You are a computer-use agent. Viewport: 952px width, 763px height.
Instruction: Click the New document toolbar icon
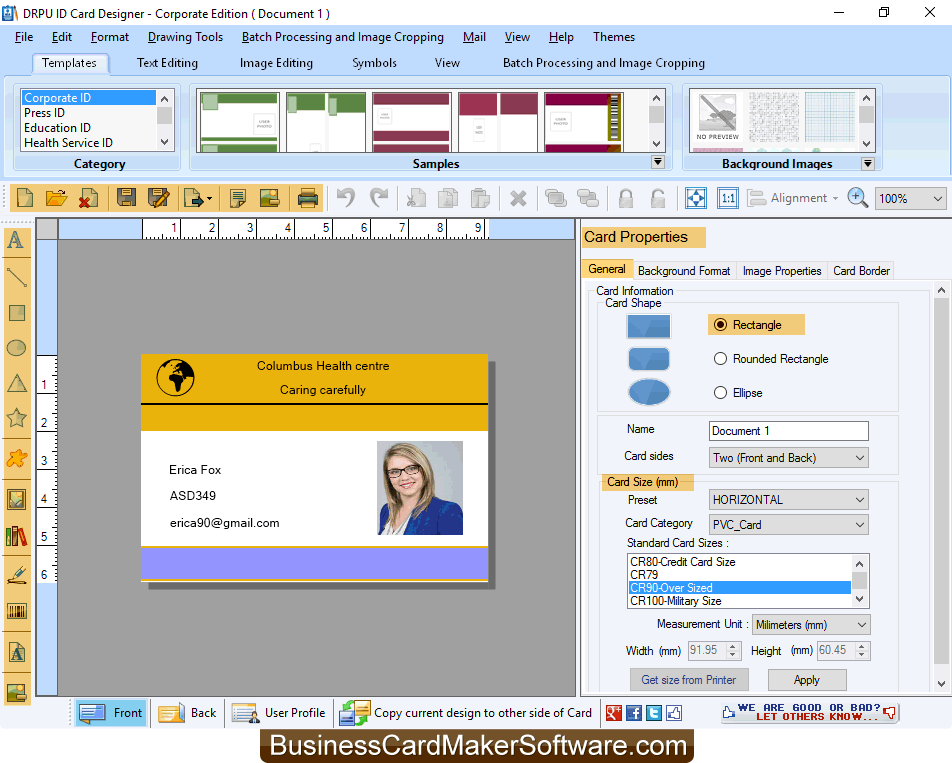(x=25, y=198)
